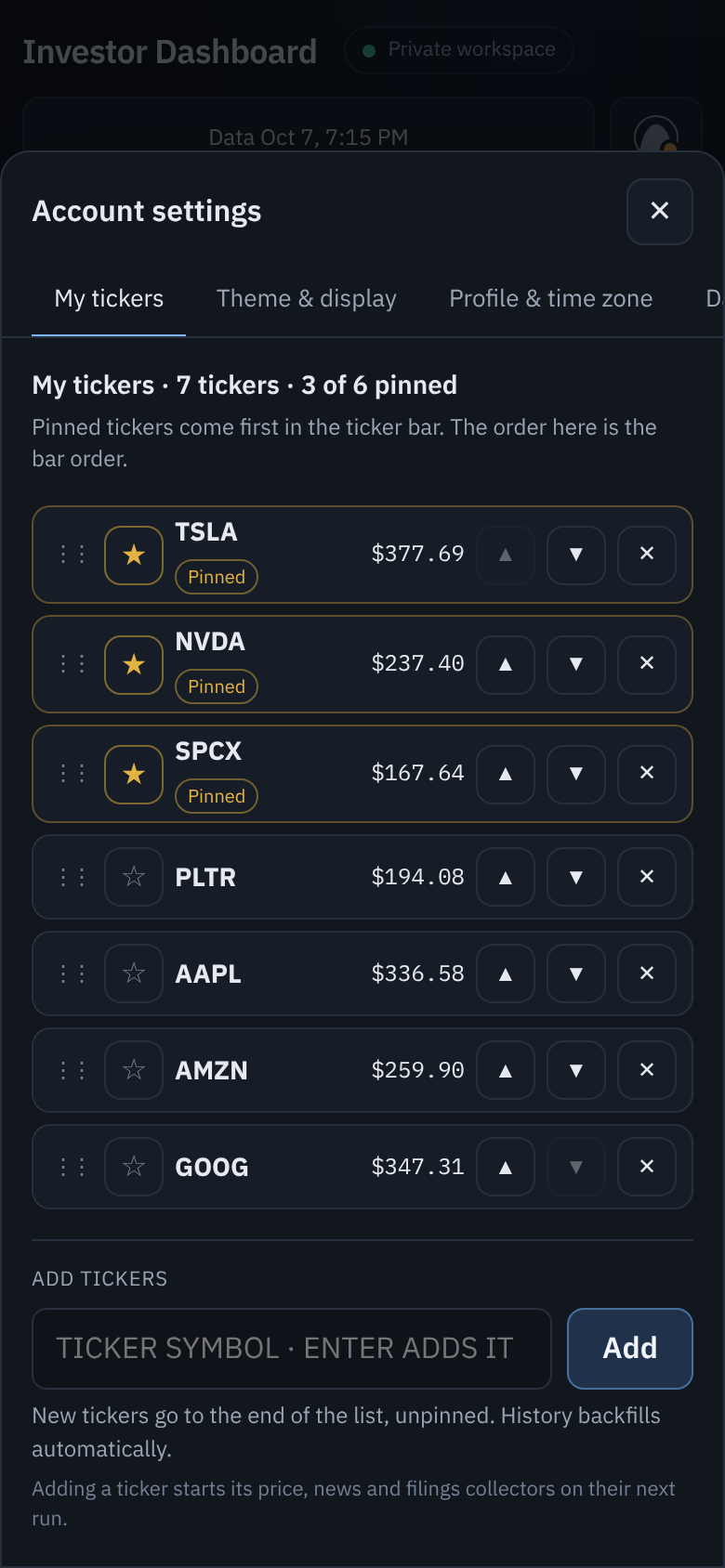The width and height of the screenshot is (725, 1568).
Task: Delete the AMZN ticker row
Action: (647, 1070)
